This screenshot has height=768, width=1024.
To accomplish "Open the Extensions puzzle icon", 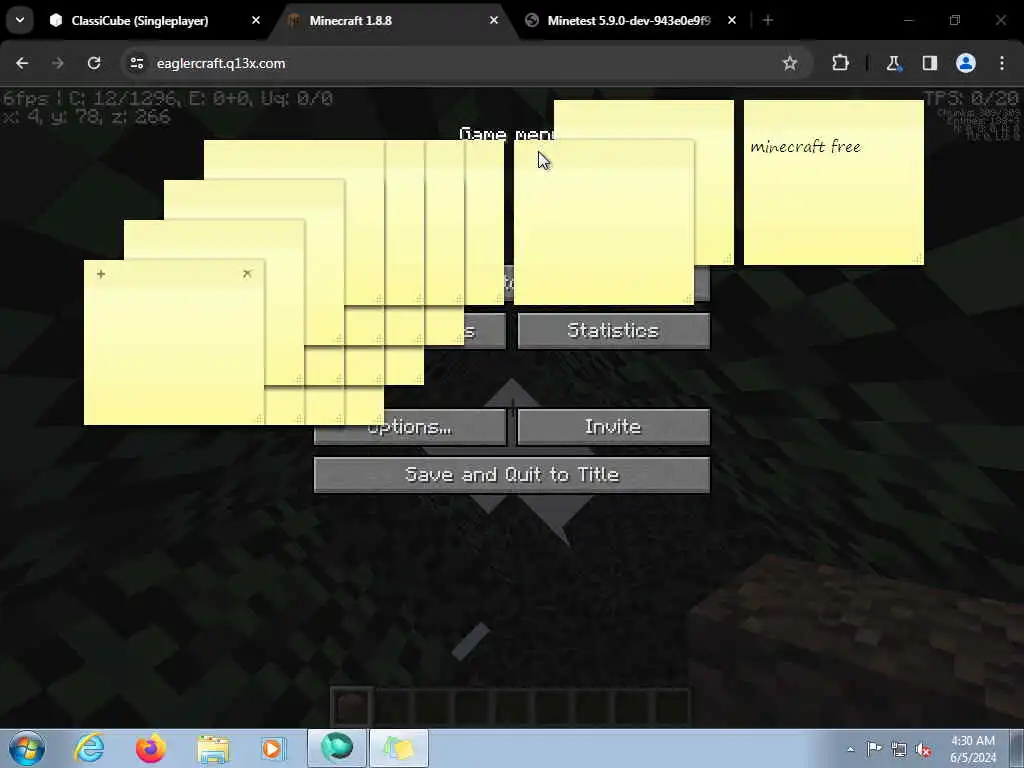I will pos(840,63).
